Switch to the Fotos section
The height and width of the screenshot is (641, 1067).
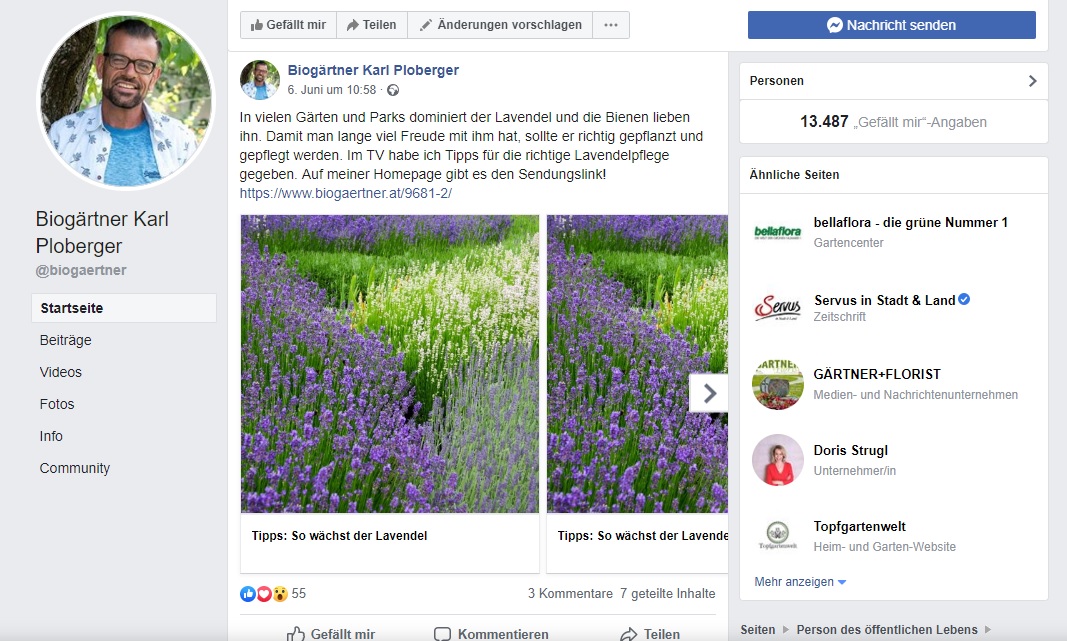coord(57,404)
